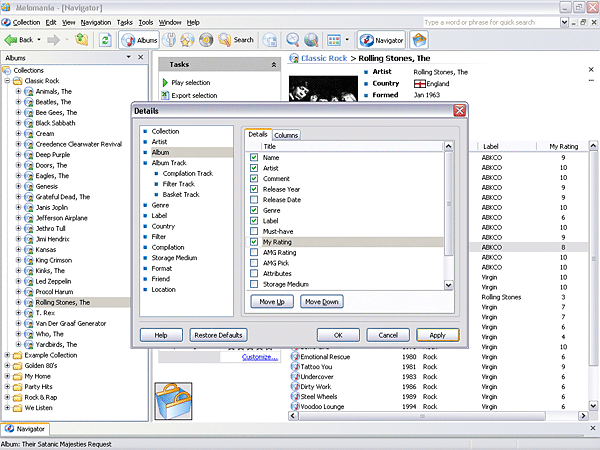Image resolution: width=600 pixels, height=450 pixels.
Task: Click the basket icon right of Navigator button
Action: (x=420, y=40)
